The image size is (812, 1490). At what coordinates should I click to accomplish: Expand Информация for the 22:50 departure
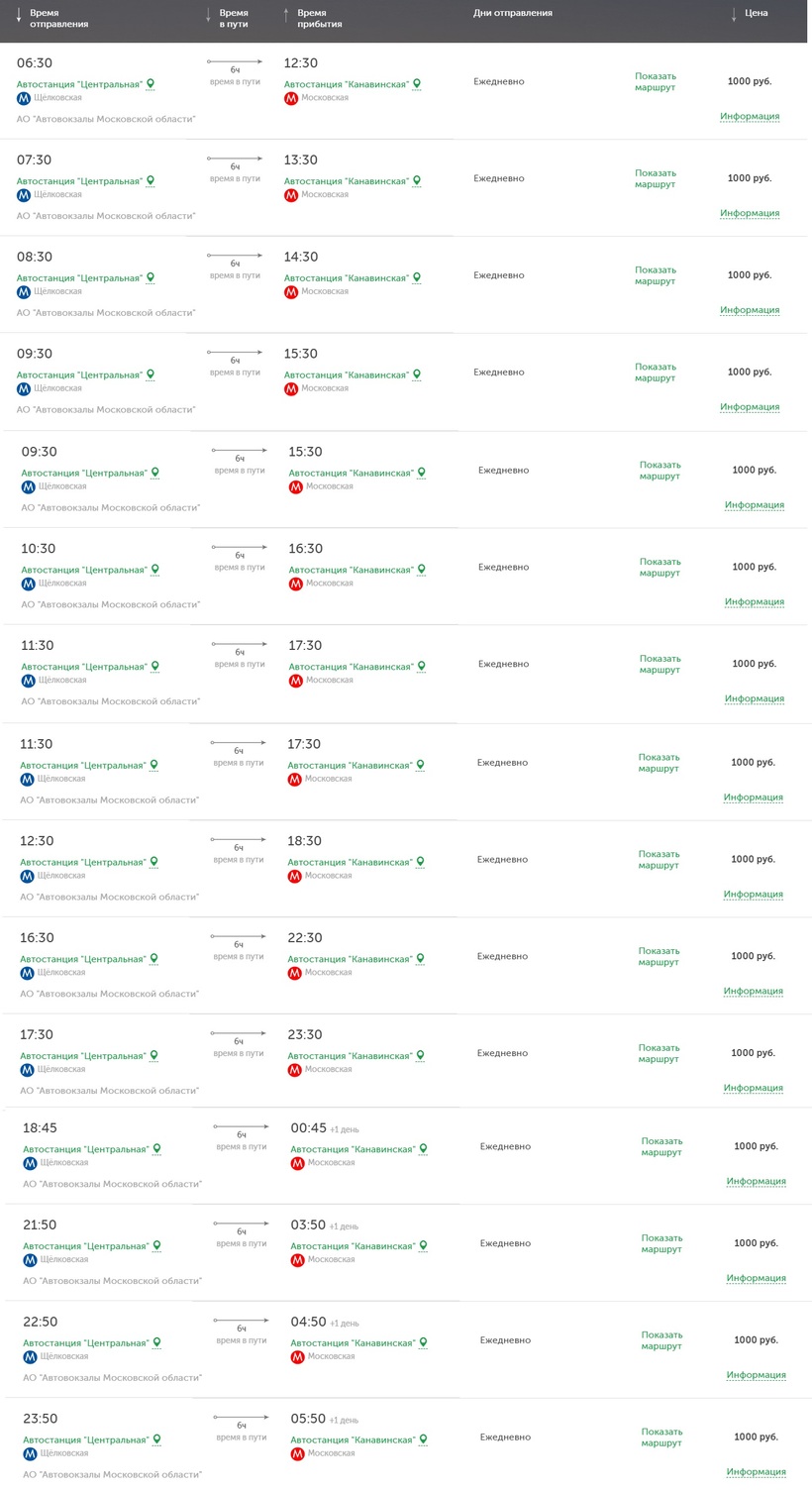coord(756,1375)
